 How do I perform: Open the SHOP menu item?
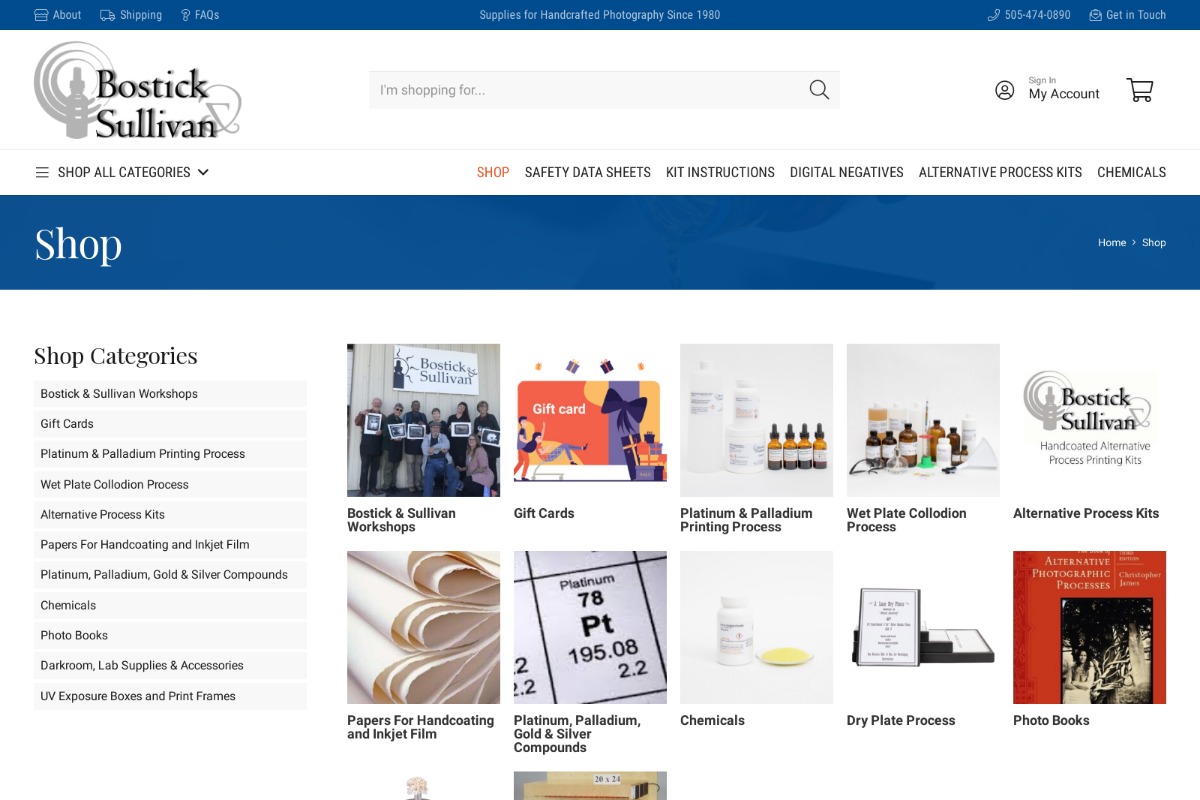(x=493, y=172)
